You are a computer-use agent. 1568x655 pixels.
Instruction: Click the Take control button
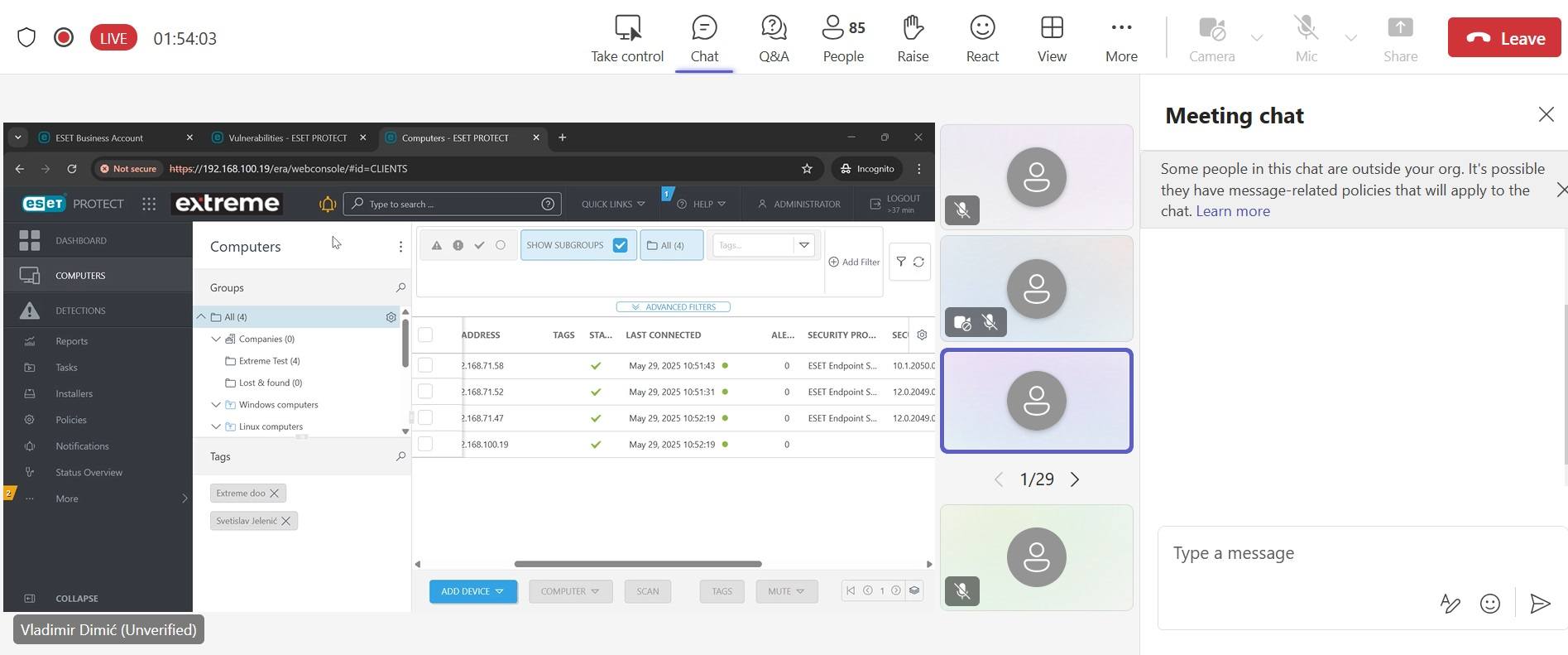coord(627,38)
